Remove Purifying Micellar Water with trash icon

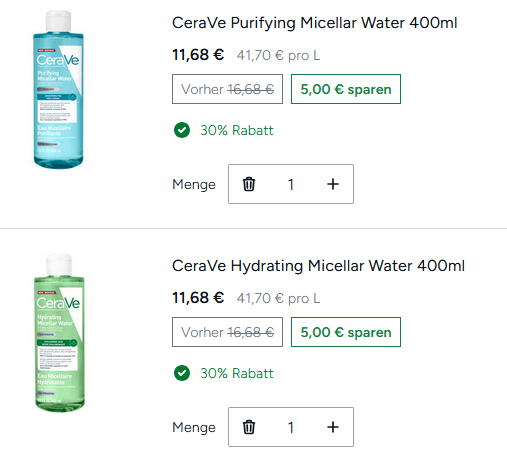click(x=249, y=184)
